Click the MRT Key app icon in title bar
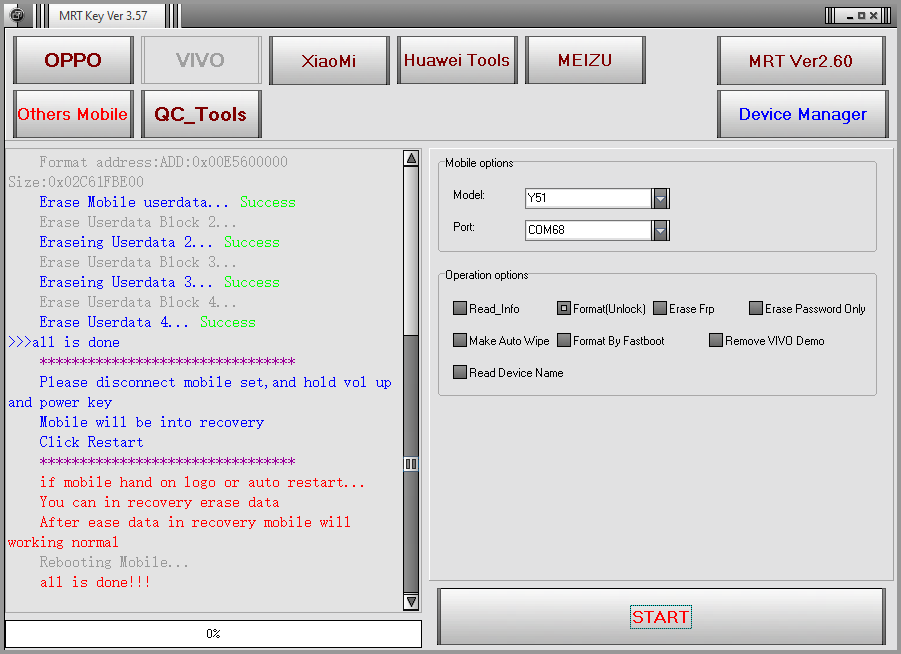 click(x=17, y=15)
